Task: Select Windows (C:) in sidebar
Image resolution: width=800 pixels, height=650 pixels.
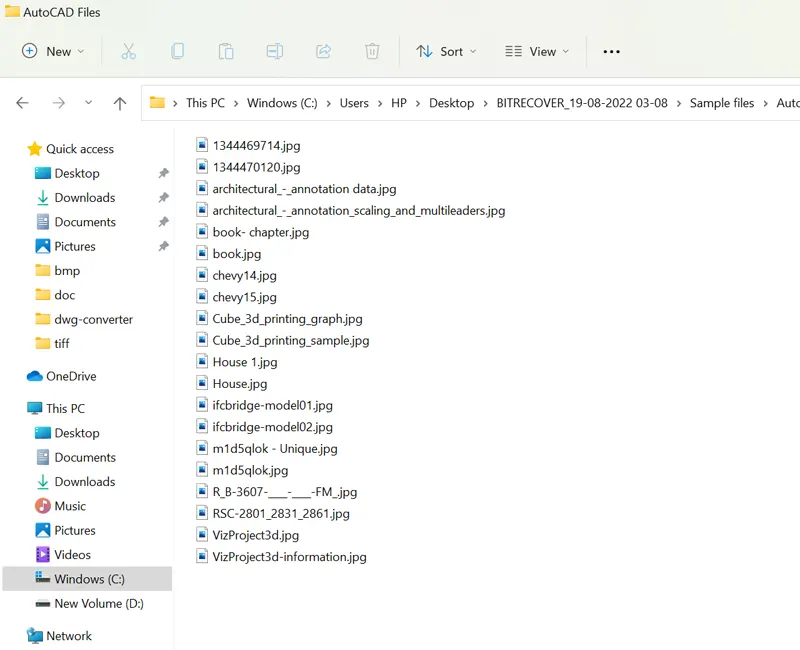Action: (x=89, y=579)
